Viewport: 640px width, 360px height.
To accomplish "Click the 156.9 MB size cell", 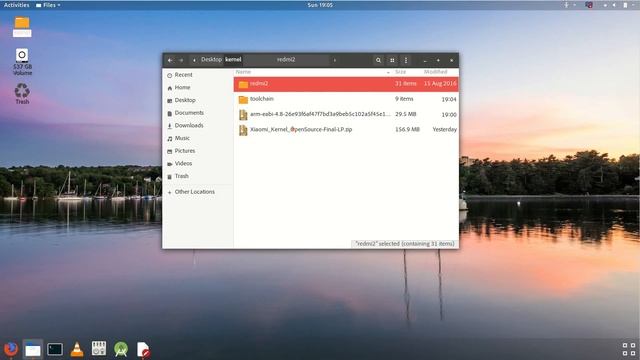I will point(407,129).
